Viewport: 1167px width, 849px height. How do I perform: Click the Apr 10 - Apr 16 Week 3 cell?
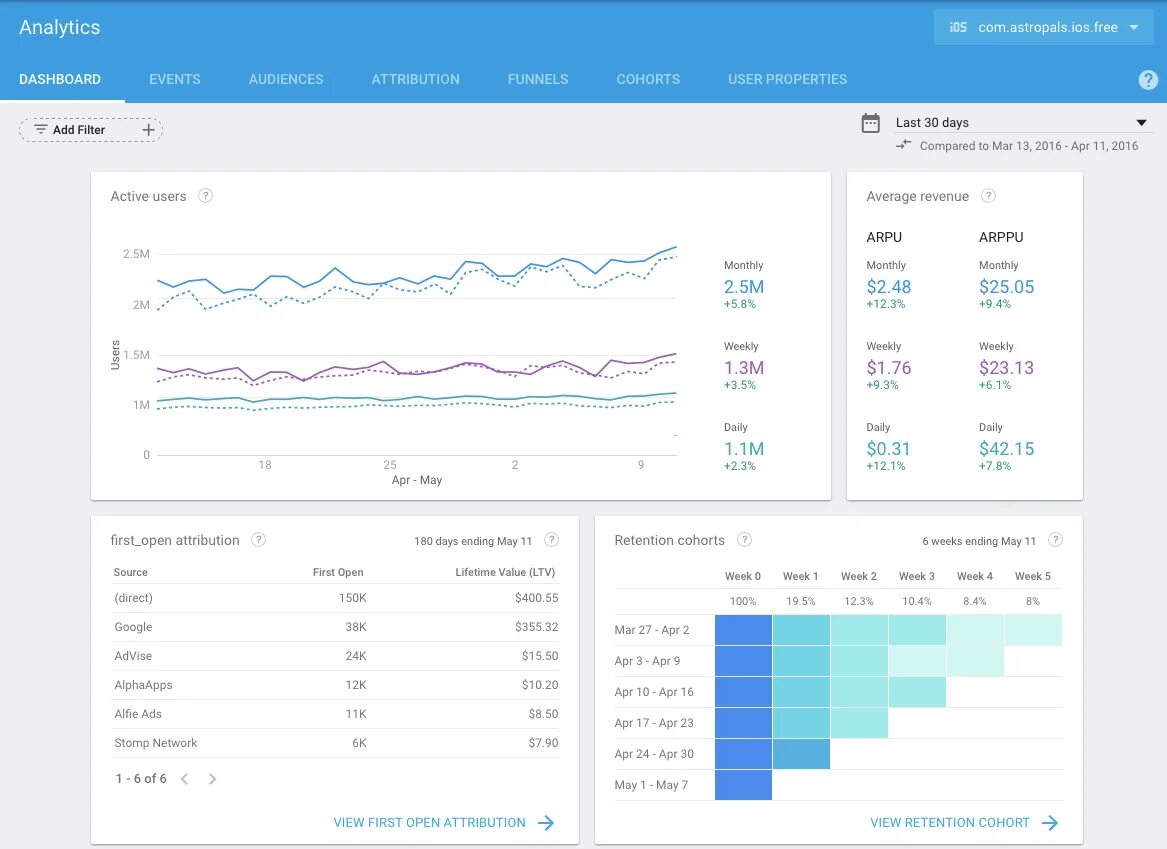click(918, 692)
